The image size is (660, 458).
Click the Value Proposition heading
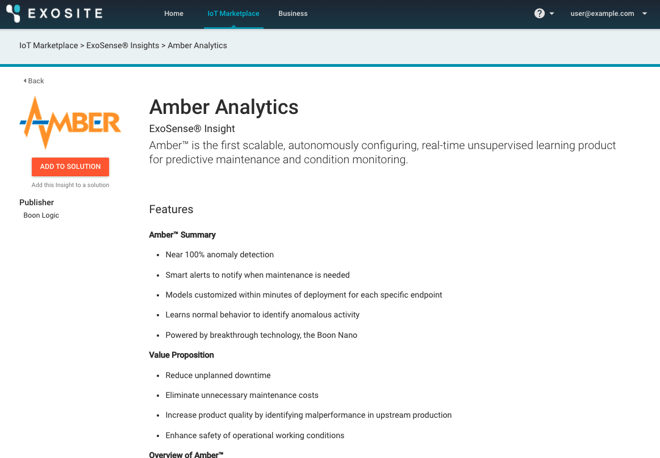pyautogui.click(x=181, y=355)
